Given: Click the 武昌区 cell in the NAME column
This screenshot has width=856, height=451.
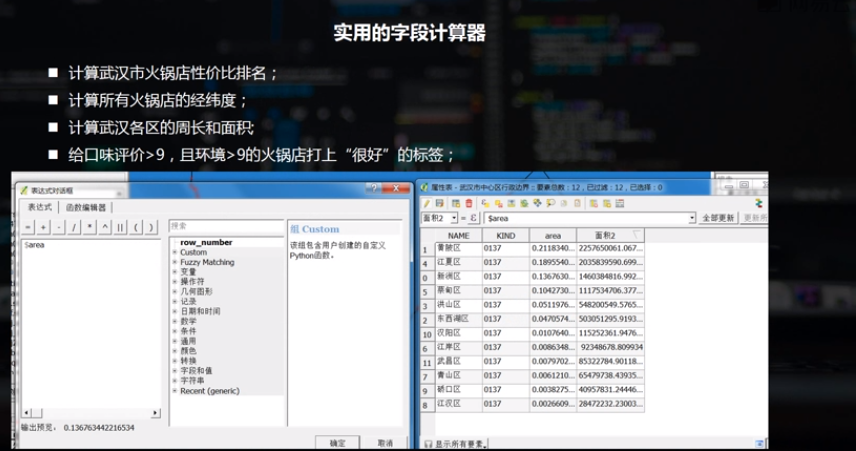Looking at the screenshot, I should coord(458,361).
